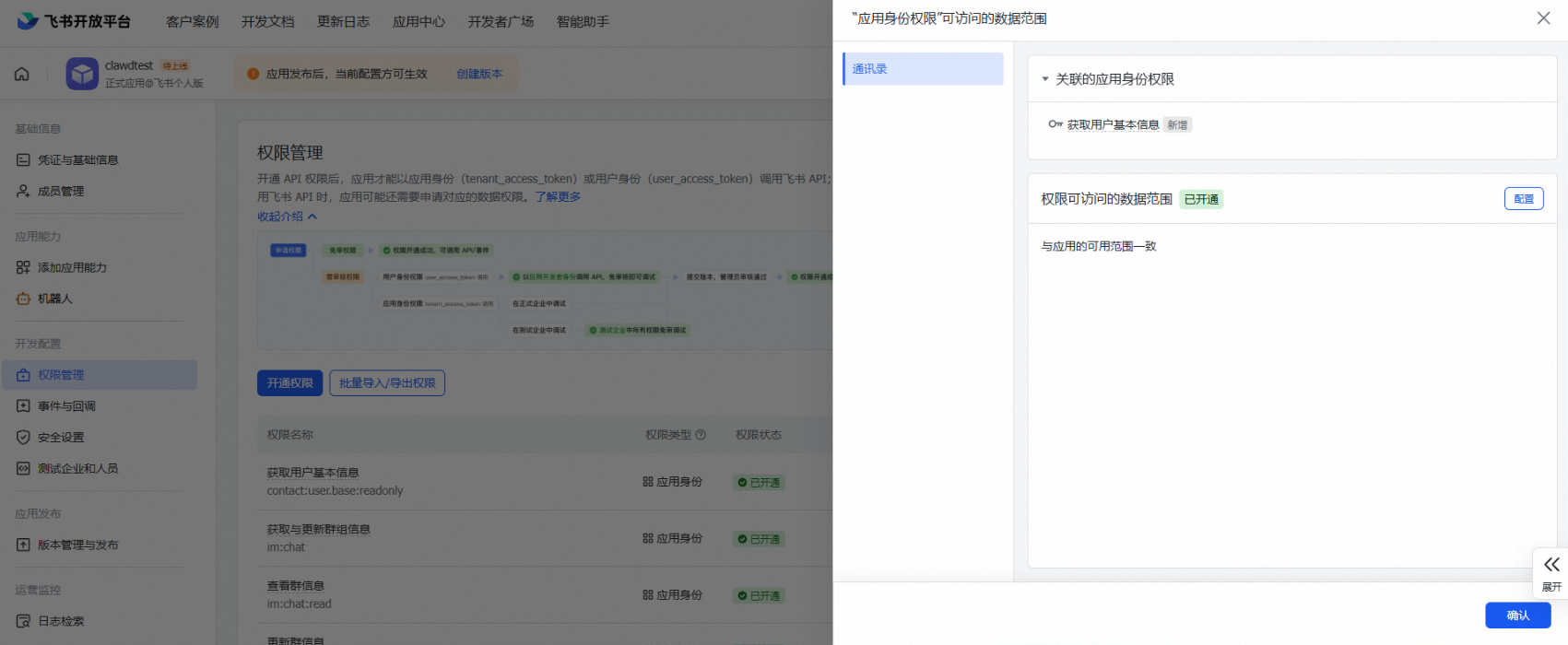
Task: Click the 权限名称 column header
Action: coord(290,435)
